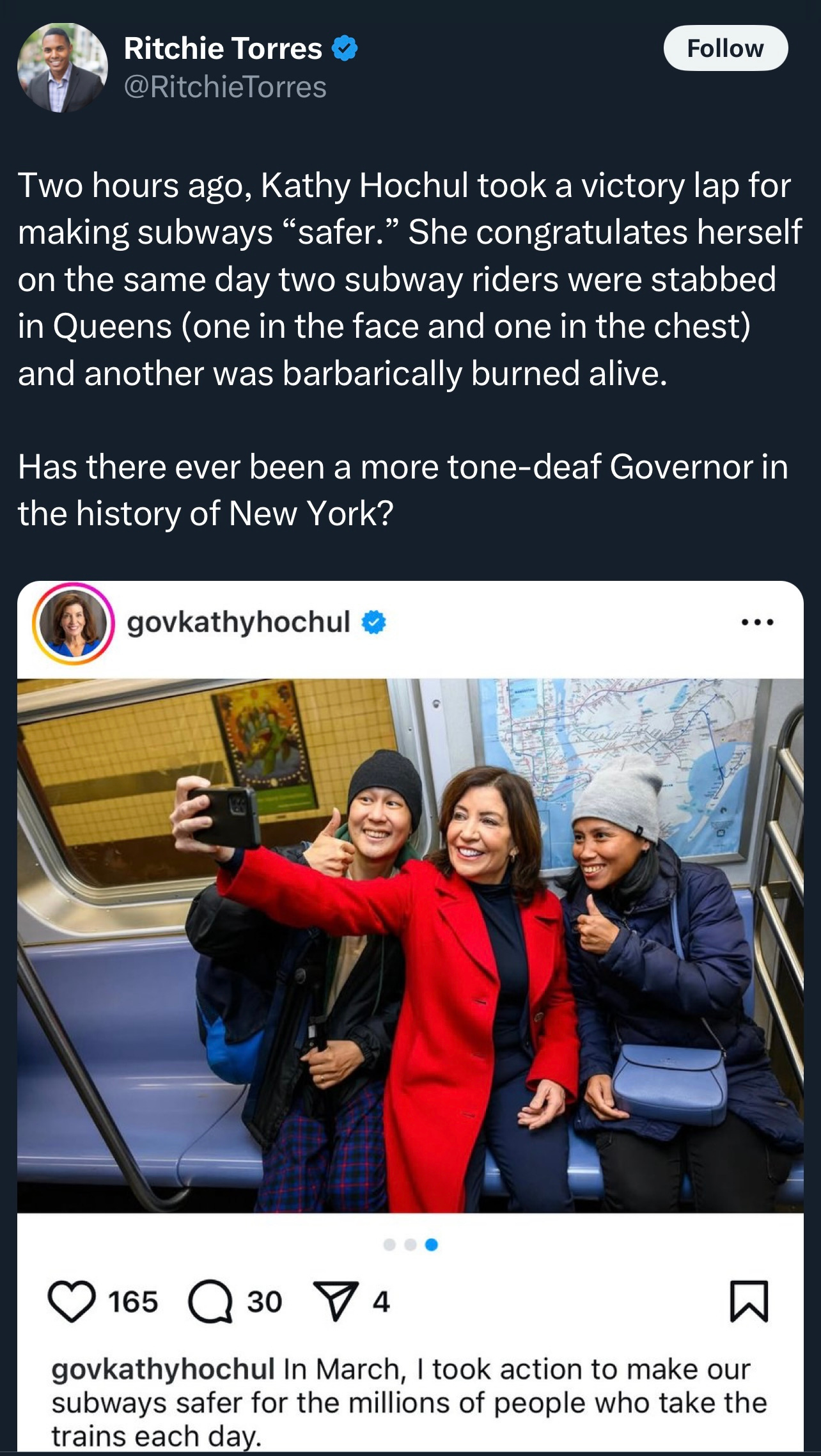Open the subway selfie photo
This screenshot has height=1456, width=821.
410,946
